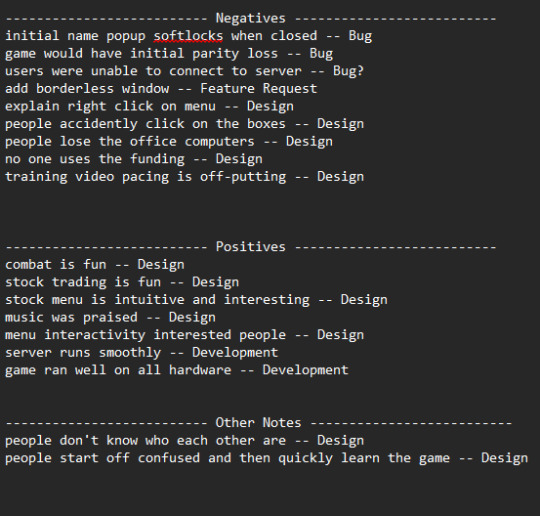The image size is (540, 516).
Task: Click accidently click on boxes line
Action: tap(184, 124)
